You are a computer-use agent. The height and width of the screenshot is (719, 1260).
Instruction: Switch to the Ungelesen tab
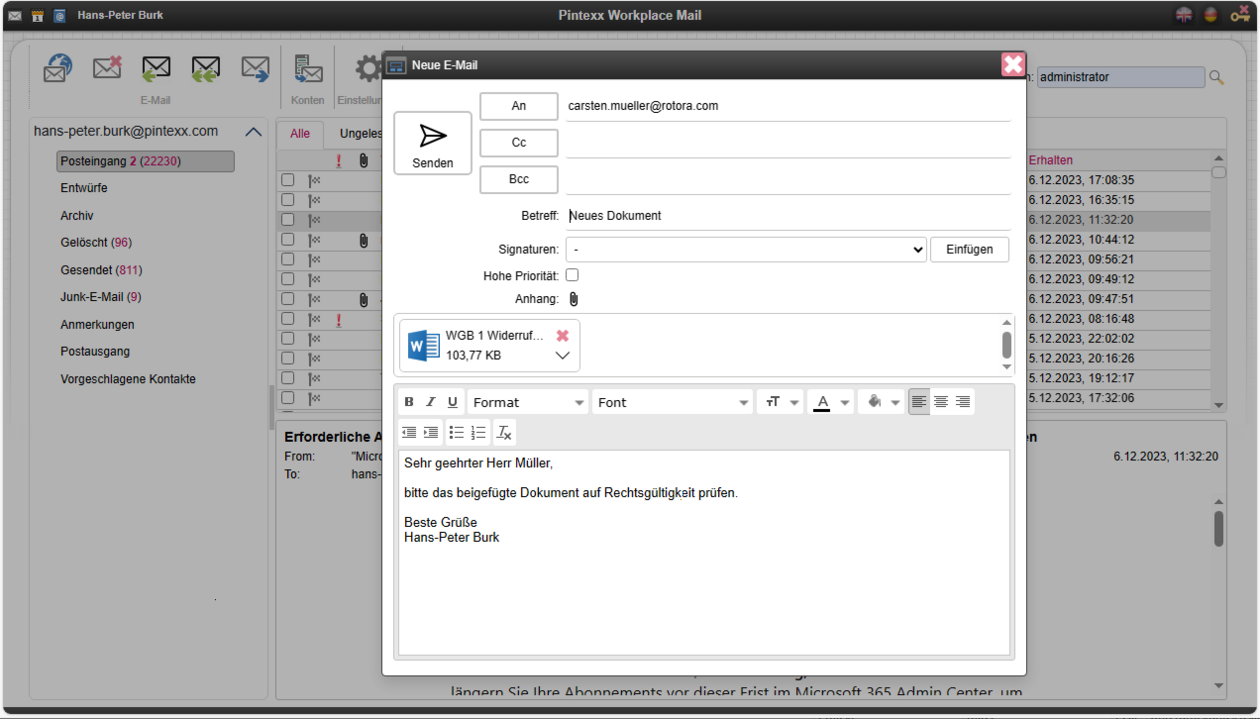(x=361, y=132)
